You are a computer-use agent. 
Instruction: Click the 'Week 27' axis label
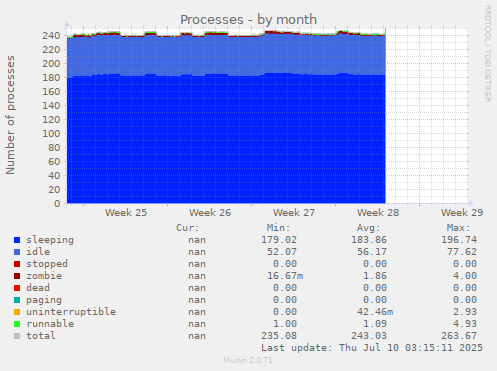(294, 213)
